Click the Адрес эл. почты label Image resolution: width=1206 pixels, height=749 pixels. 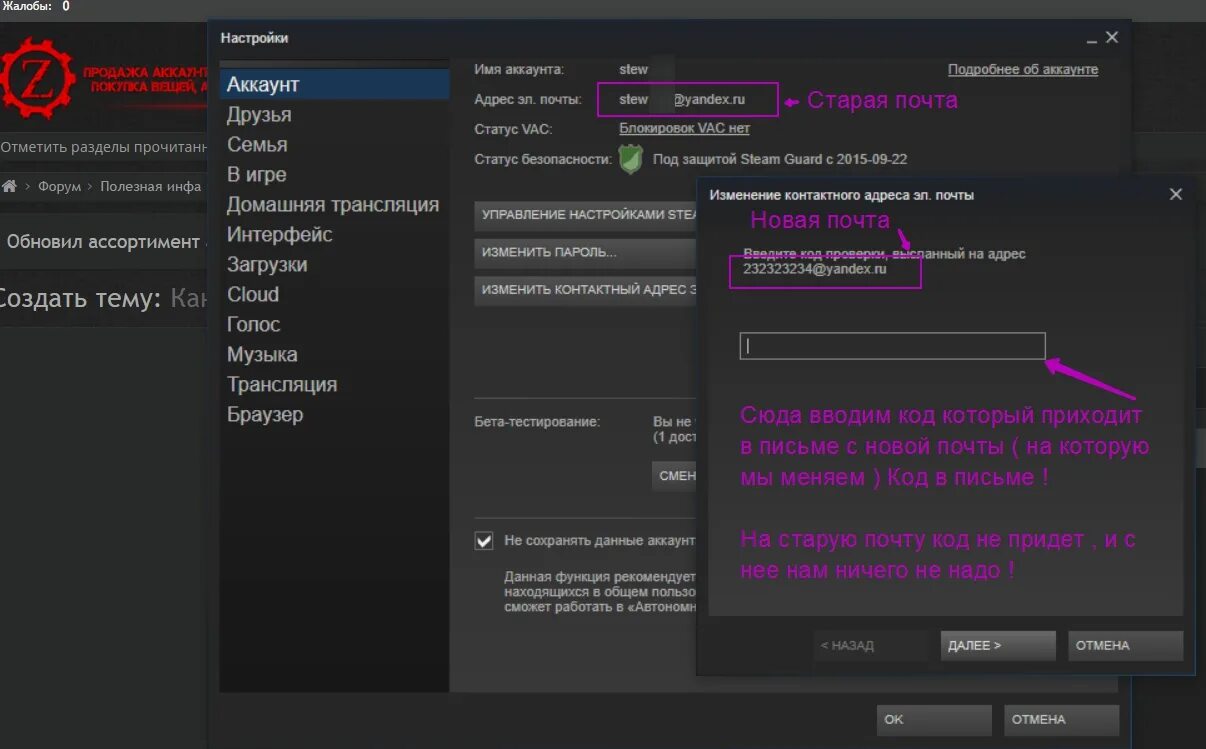528,99
